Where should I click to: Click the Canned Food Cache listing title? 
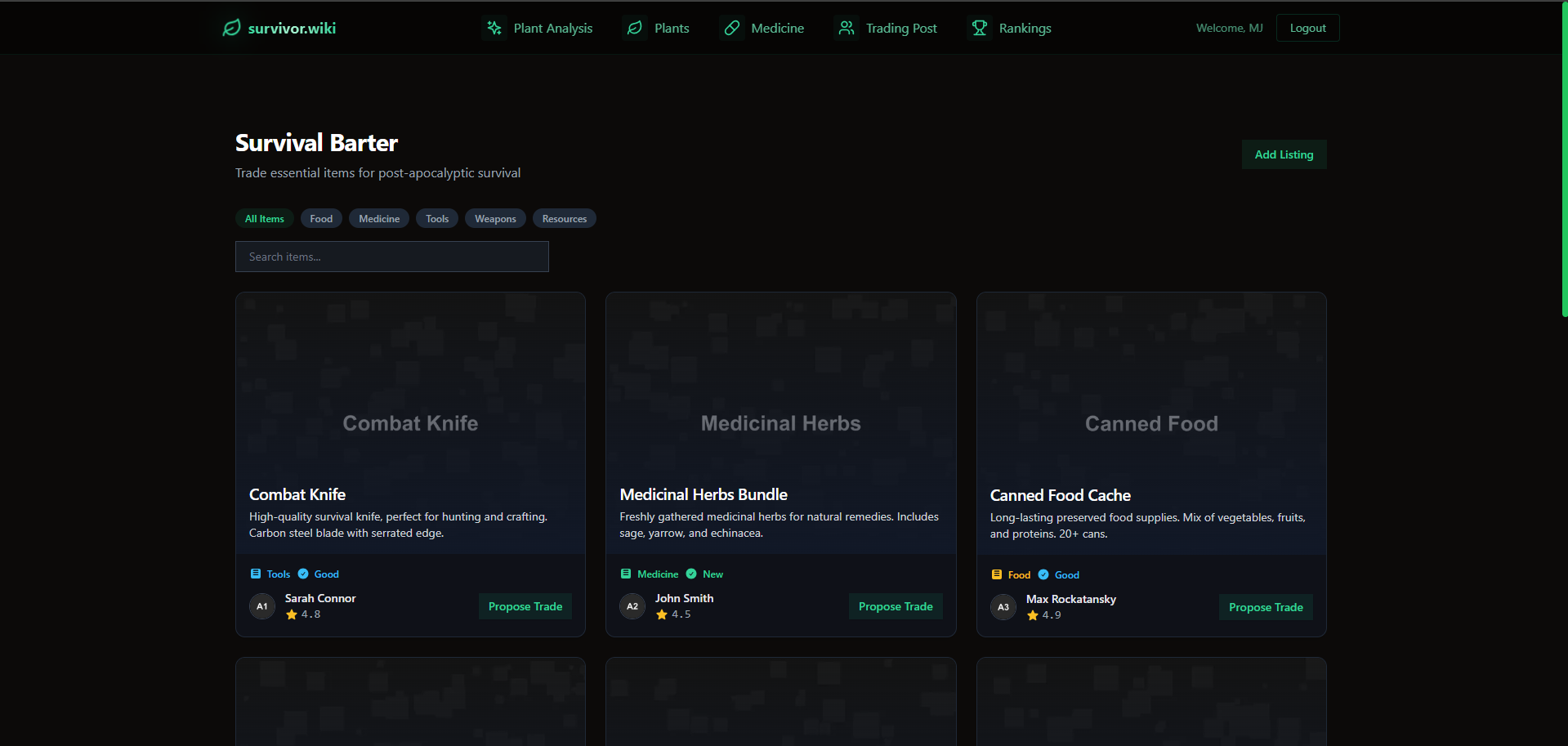[1061, 495]
